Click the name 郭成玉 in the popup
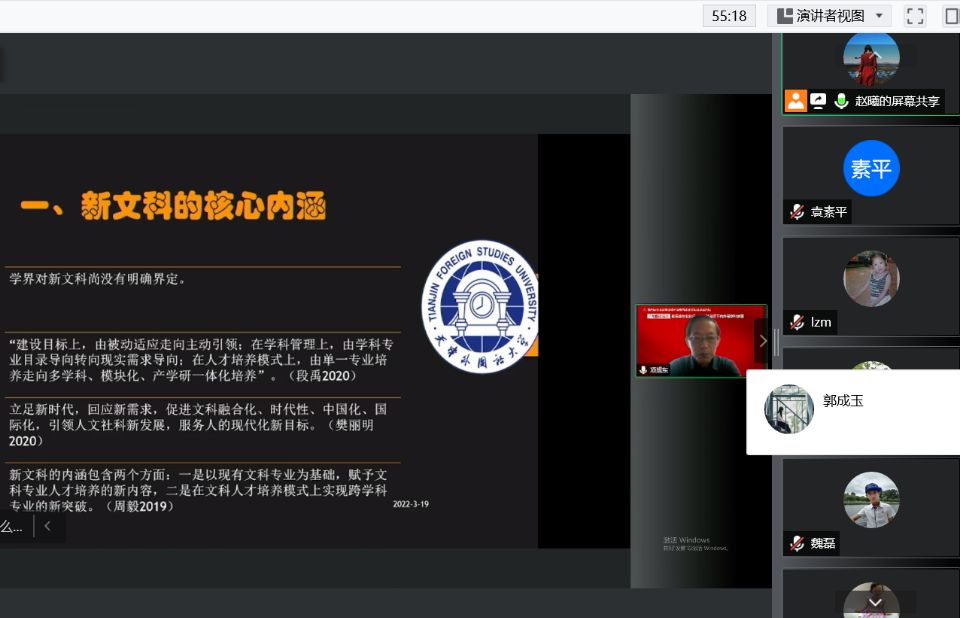The width and height of the screenshot is (960, 618). click(x=843, y=401)
